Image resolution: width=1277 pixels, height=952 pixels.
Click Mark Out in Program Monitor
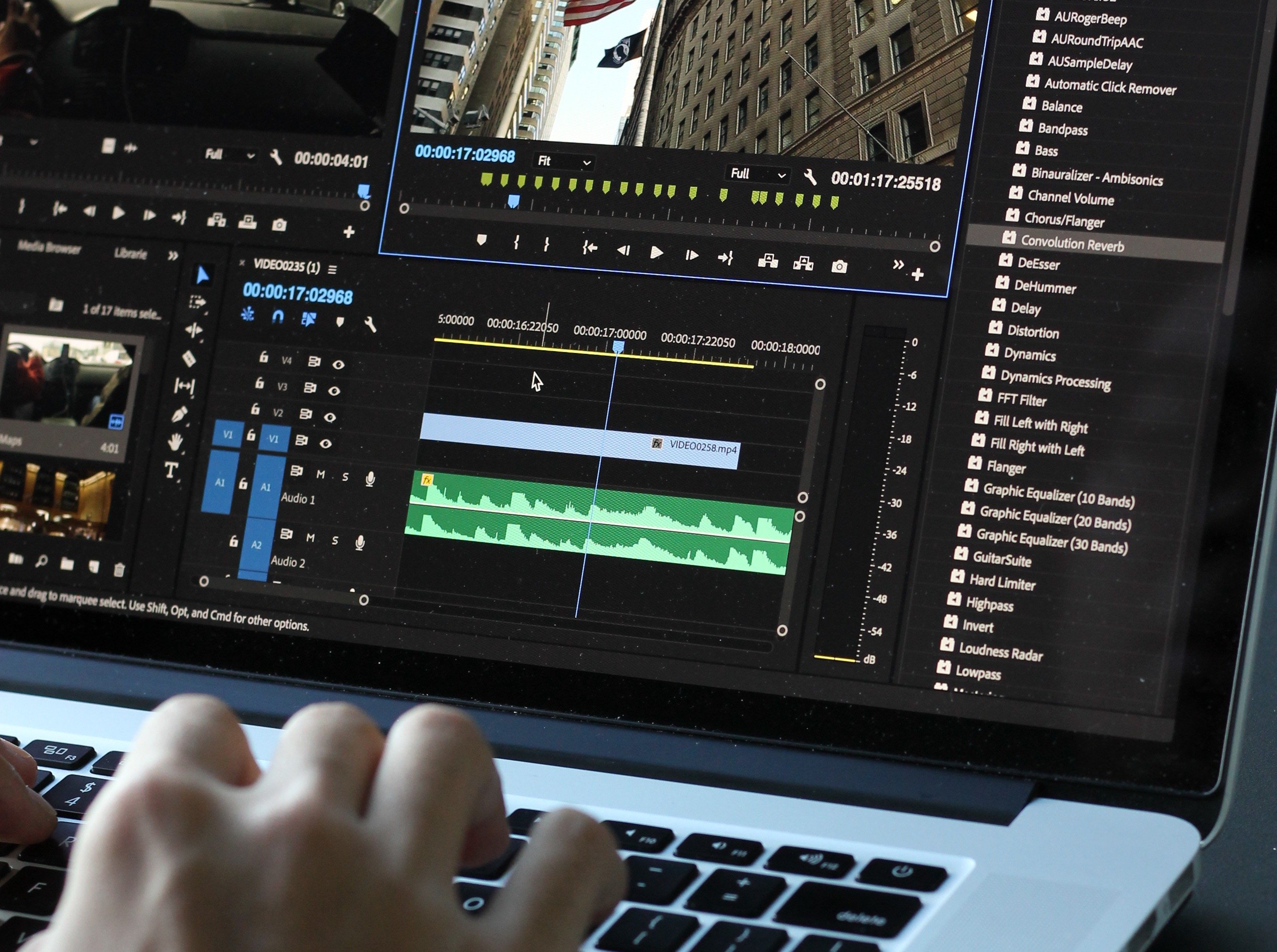point(546,244)
